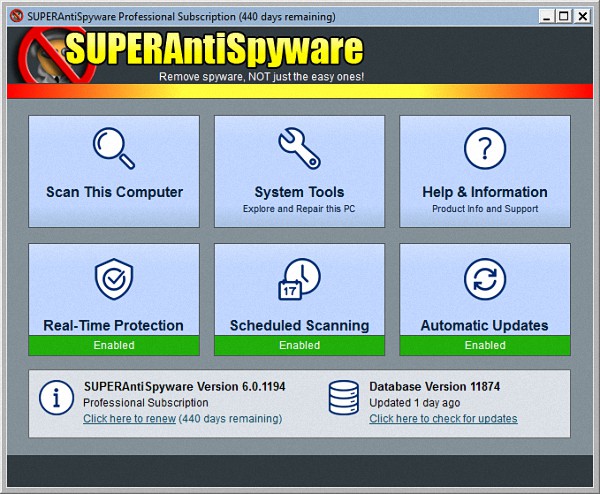Click the Explore and Repair this PC subtitle
Viewport: 600px width, 494px height.
299,209
